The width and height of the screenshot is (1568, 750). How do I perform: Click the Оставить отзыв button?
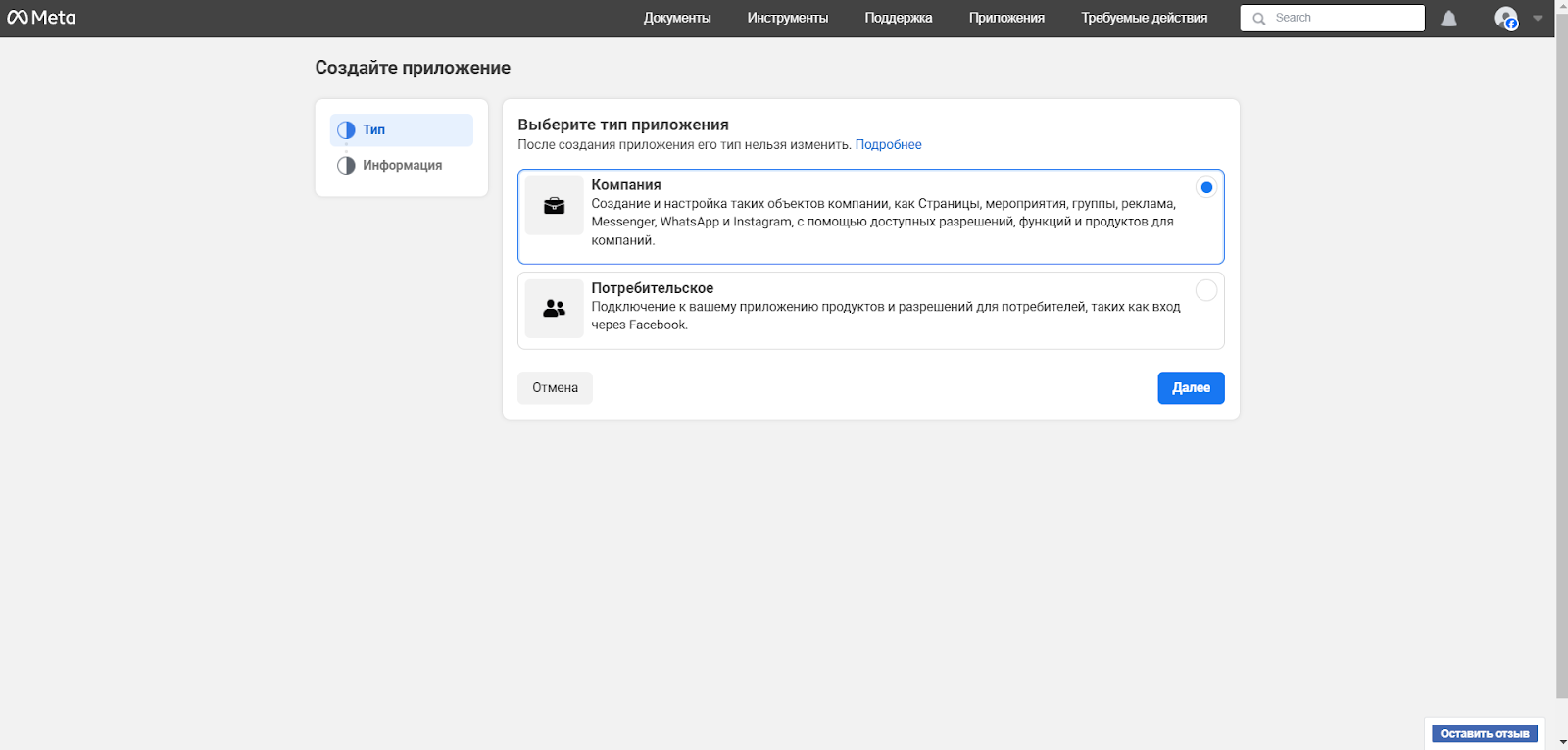pos(1484,733)
